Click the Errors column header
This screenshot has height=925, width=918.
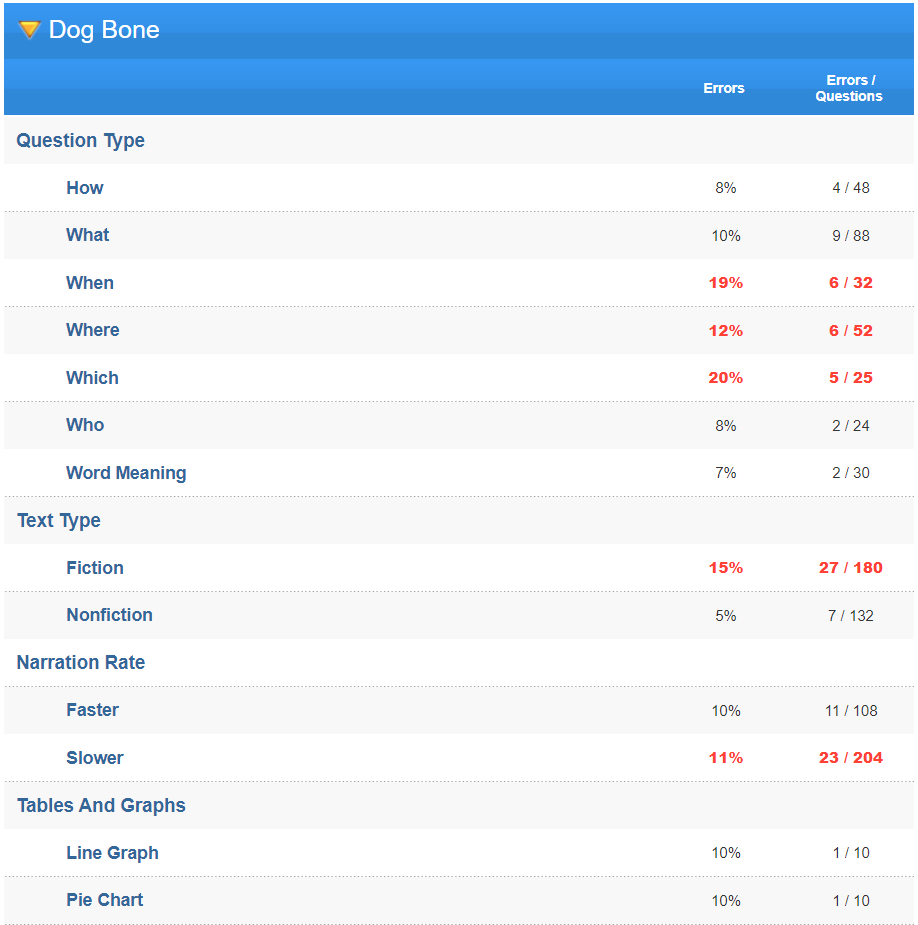coord(723,88)
